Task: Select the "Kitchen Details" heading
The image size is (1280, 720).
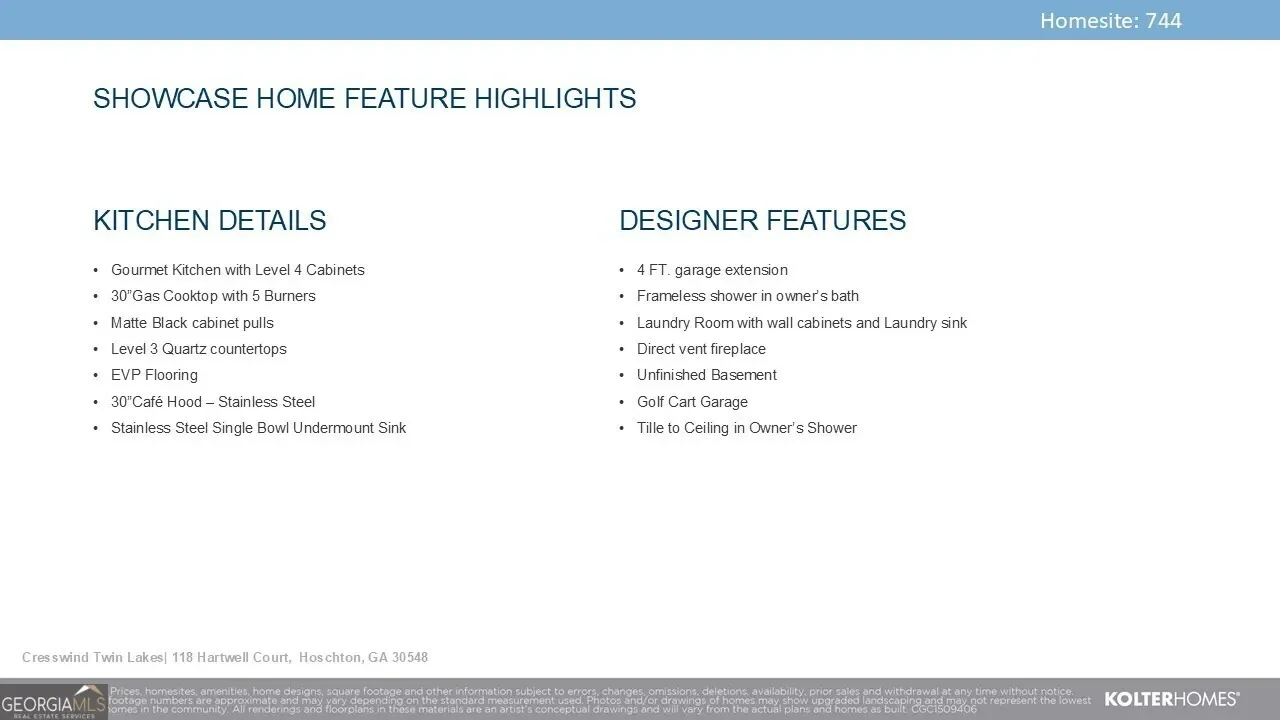Action: point(210,221)
